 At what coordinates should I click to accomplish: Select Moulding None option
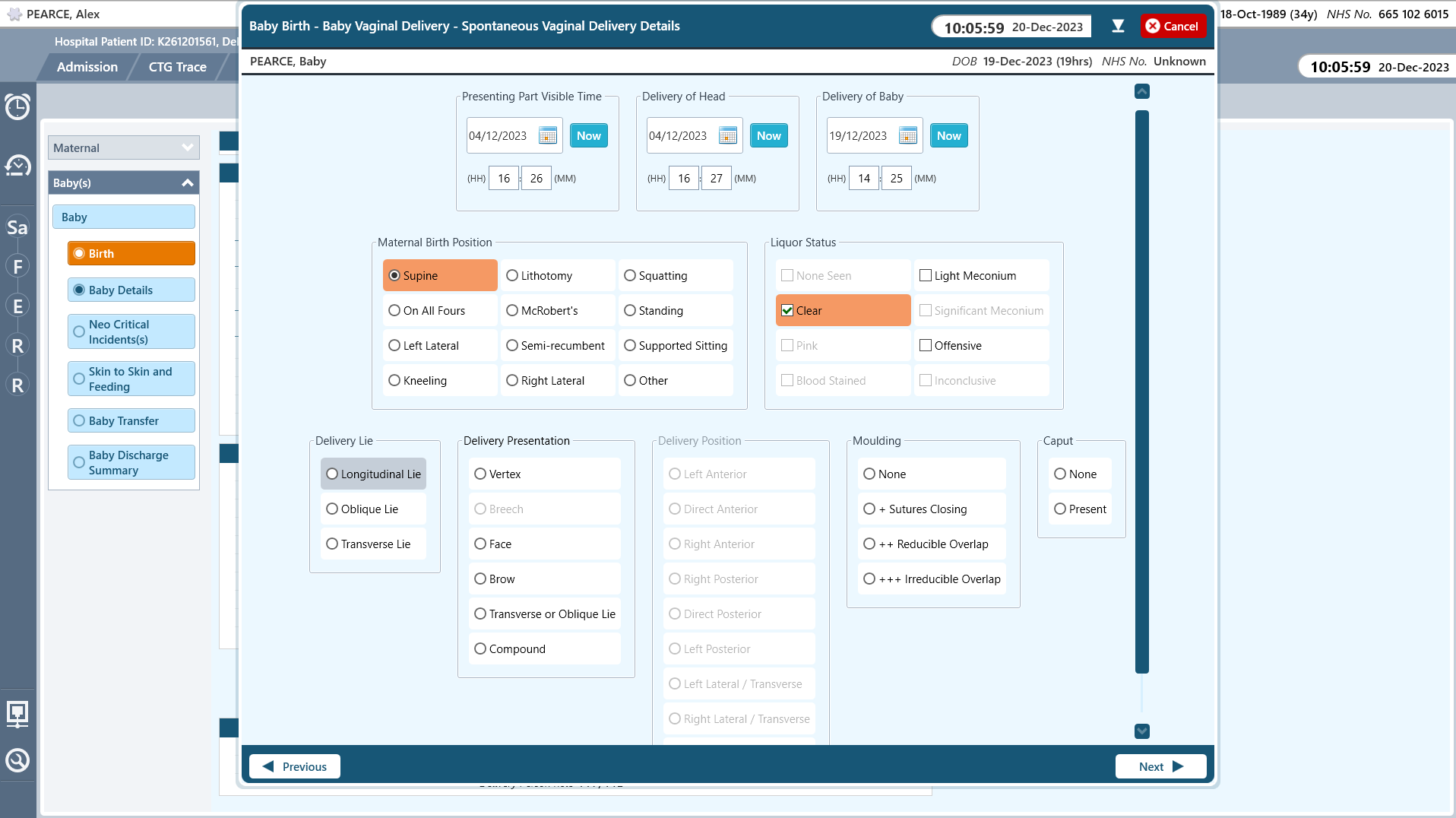[x=932, y=474]
